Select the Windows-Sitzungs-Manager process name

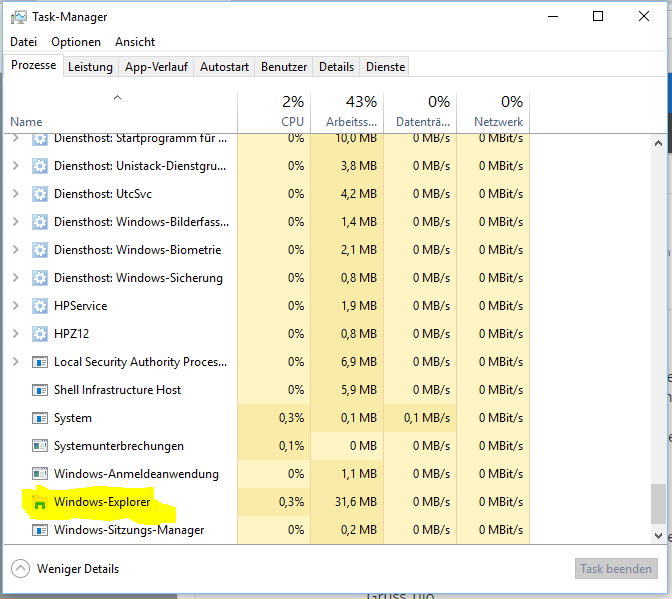point(129,530)
